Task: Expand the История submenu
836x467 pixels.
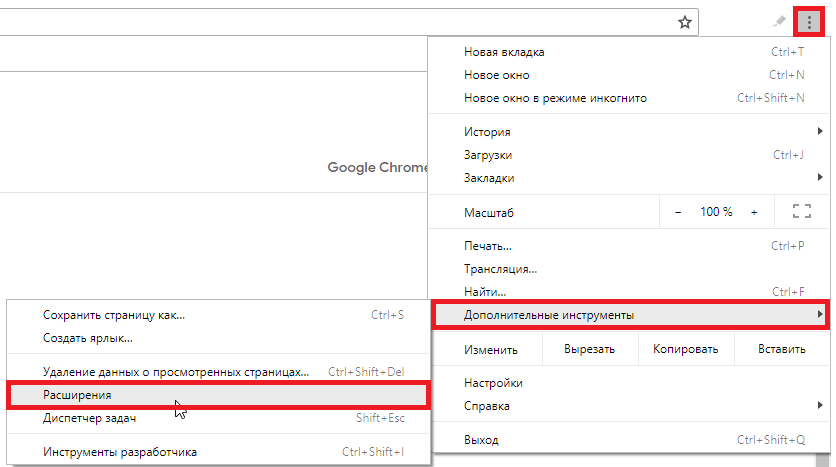Action: pyautogui.click(x=630, y=132)
